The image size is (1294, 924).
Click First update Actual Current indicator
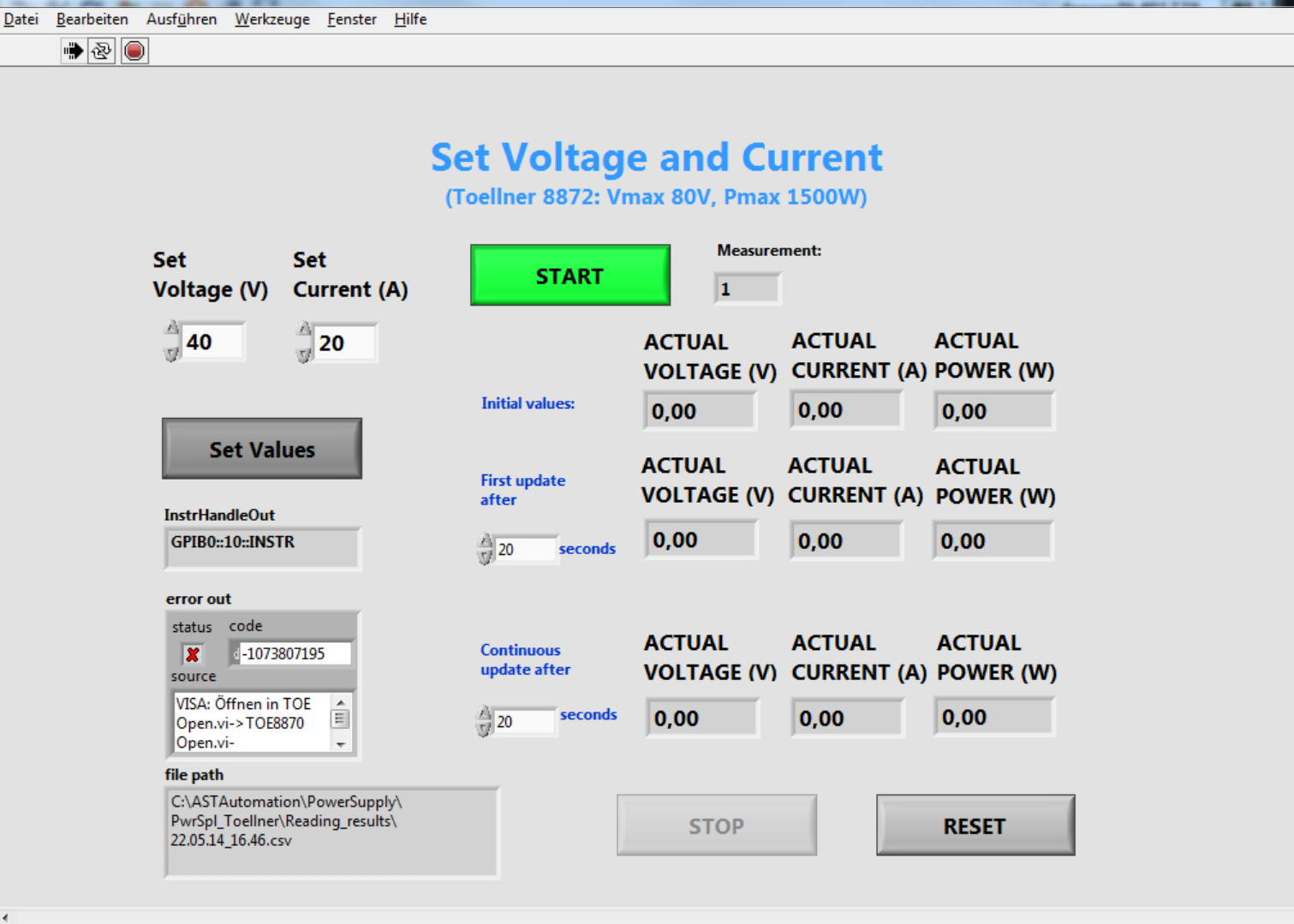[846, 541]
